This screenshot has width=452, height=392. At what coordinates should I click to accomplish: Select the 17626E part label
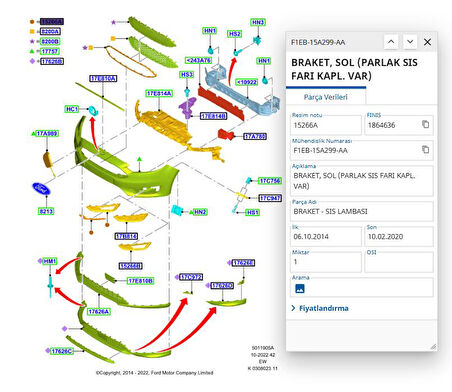pyautogui.click(x=243, y=263)
